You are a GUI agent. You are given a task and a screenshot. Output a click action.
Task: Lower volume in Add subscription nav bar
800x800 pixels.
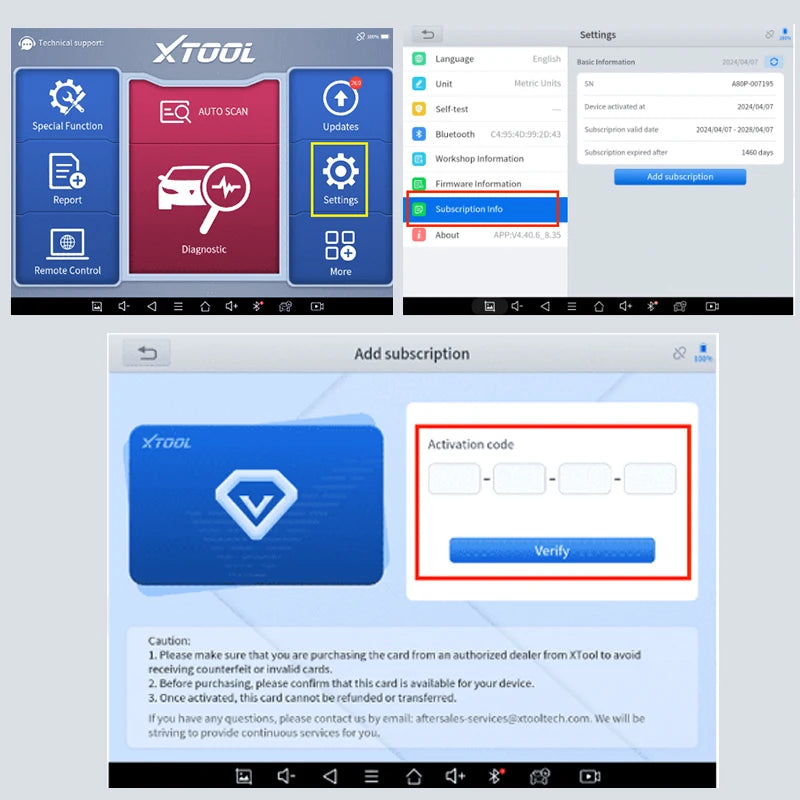[286, 776]
